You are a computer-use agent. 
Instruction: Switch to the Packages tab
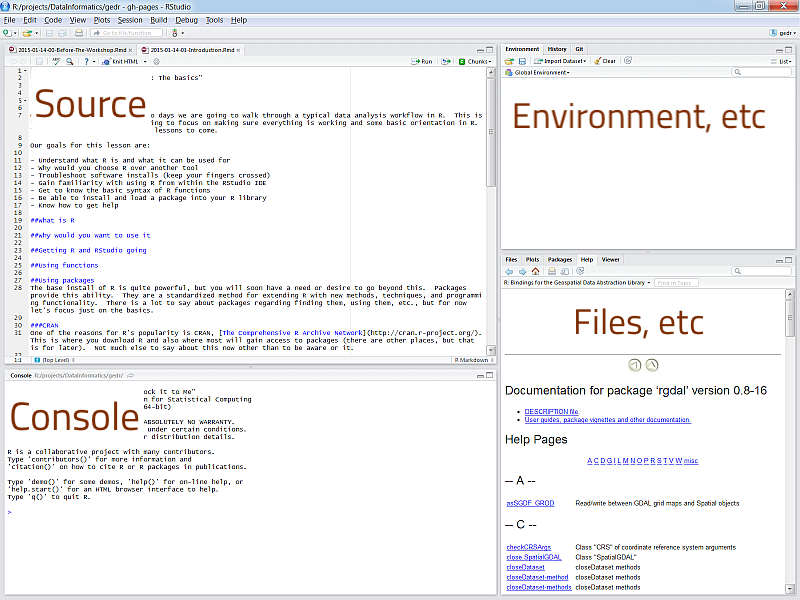(560, 260)
